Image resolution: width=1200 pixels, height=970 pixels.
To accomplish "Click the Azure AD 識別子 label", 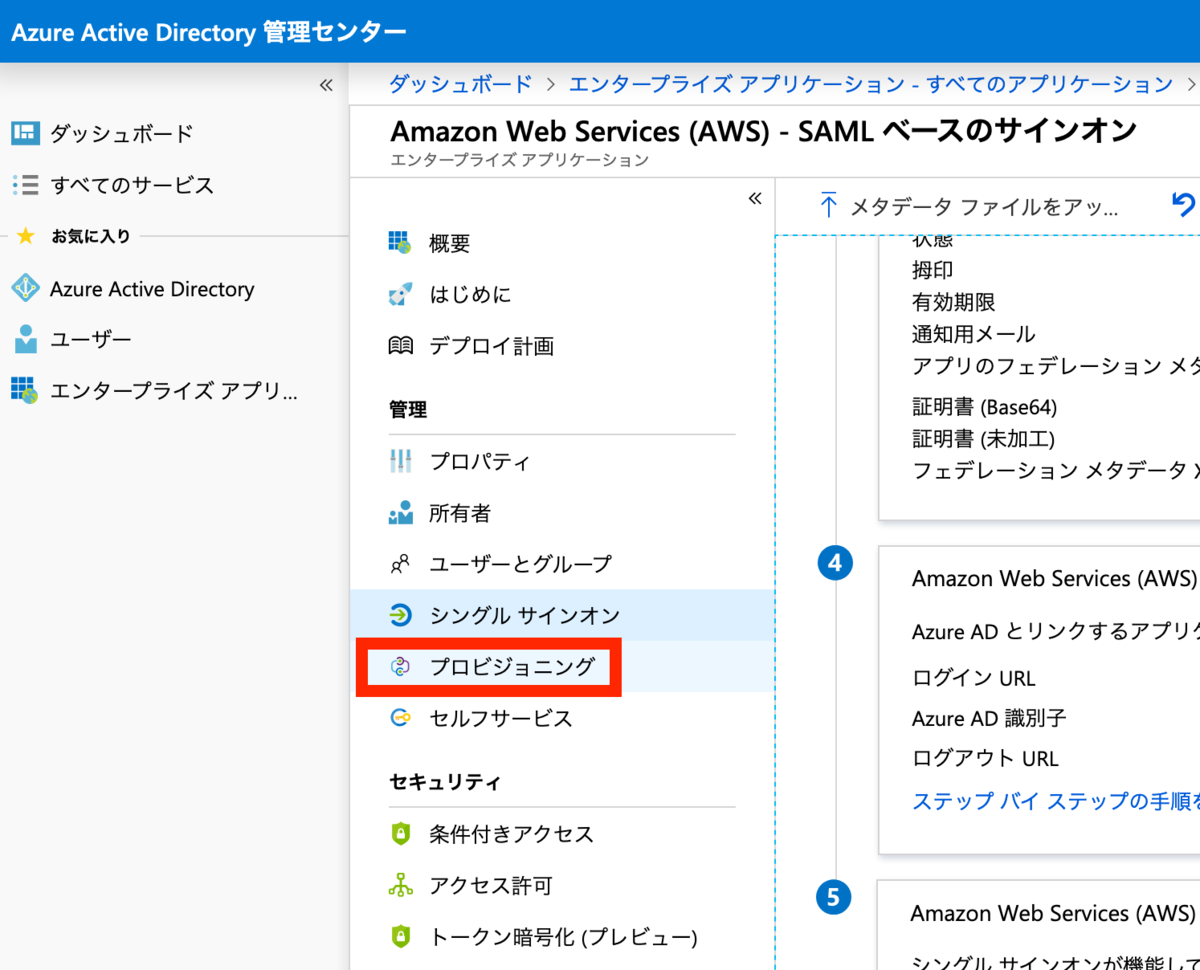I will click(x=989, y=719).
